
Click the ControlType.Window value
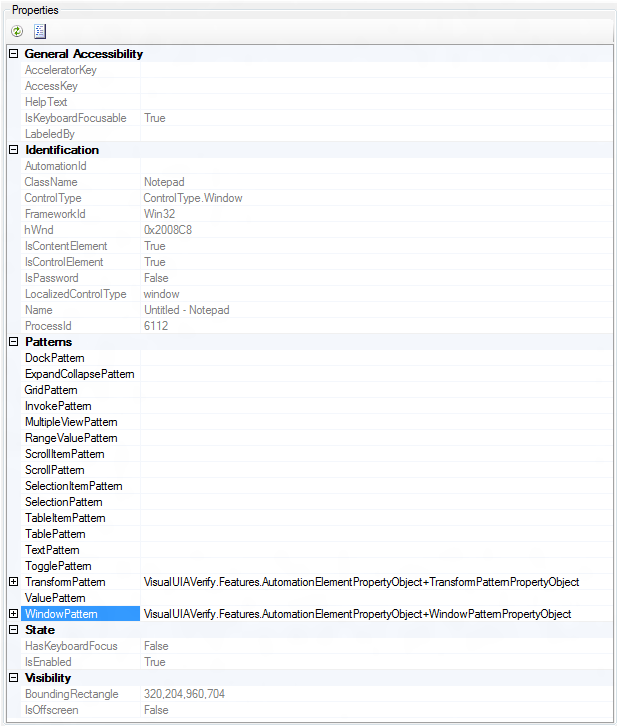(193, 198)
